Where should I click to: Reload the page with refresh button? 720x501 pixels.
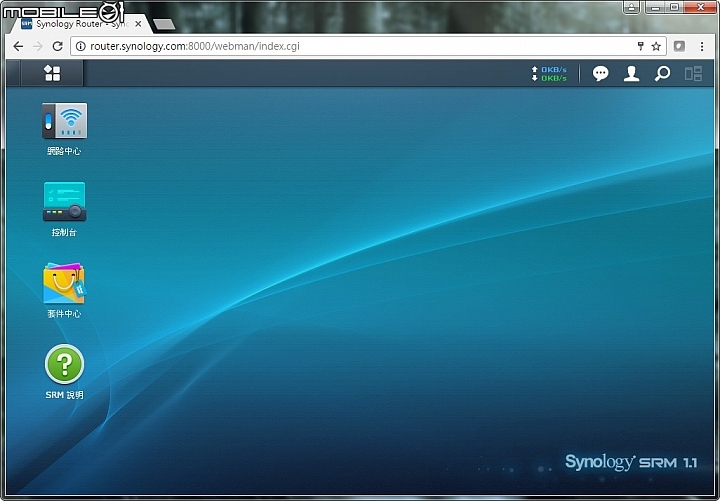tap(57, 46)
